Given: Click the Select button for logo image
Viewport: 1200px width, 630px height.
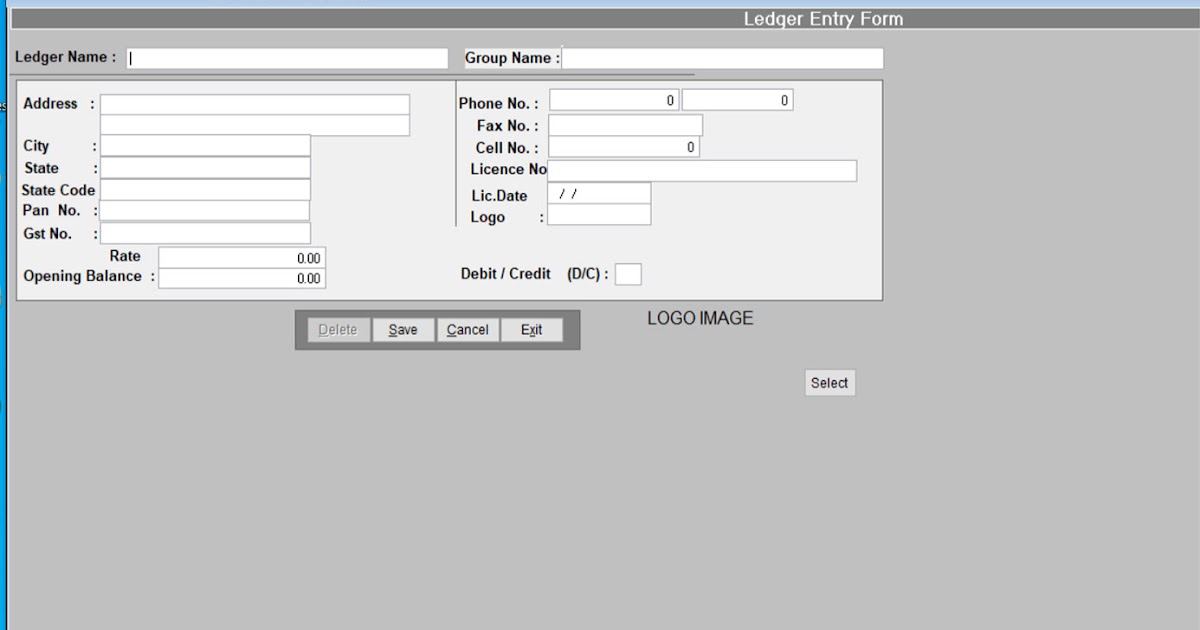Looking at the screenshot, I should pos(830,382).
